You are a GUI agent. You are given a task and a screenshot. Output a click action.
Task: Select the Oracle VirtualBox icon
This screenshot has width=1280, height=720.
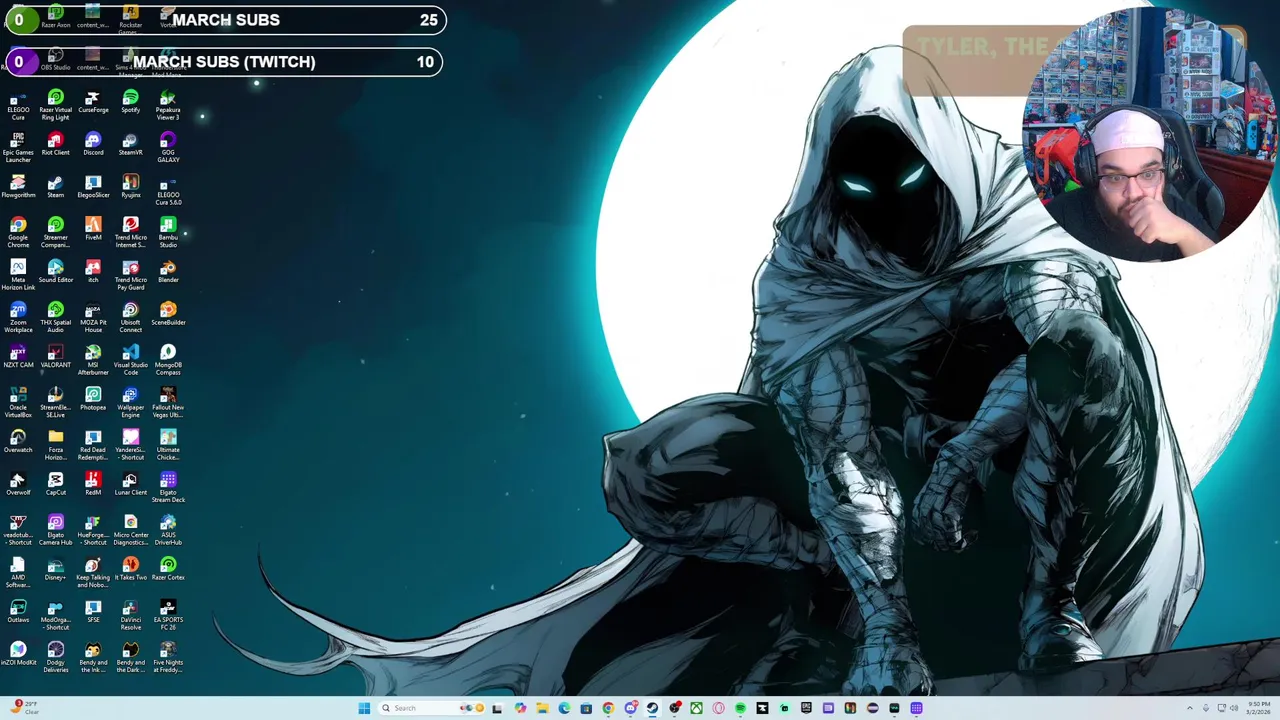[18, 403]
